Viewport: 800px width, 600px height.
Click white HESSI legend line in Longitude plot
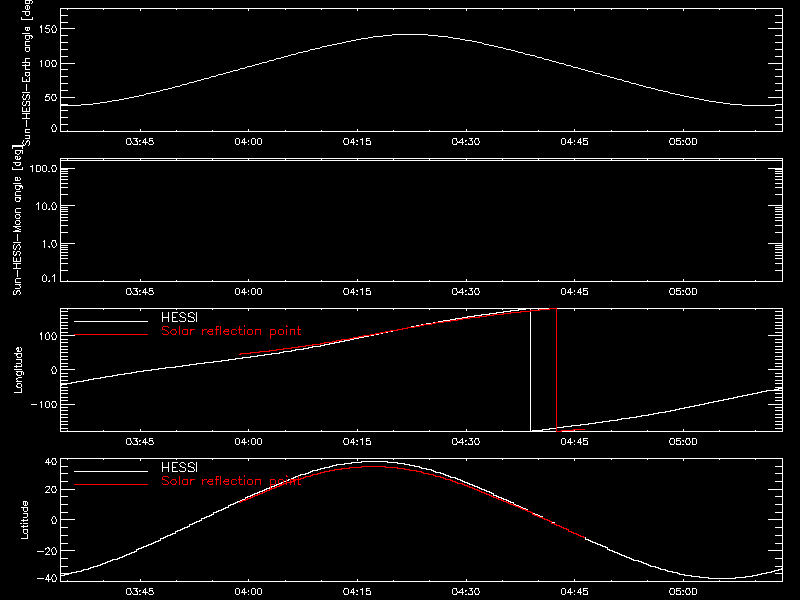pos(111,321)
